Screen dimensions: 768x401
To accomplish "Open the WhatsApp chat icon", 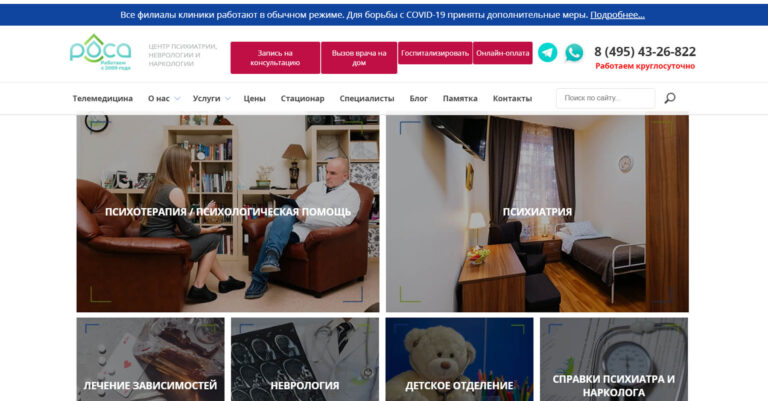I will point(574,52).
